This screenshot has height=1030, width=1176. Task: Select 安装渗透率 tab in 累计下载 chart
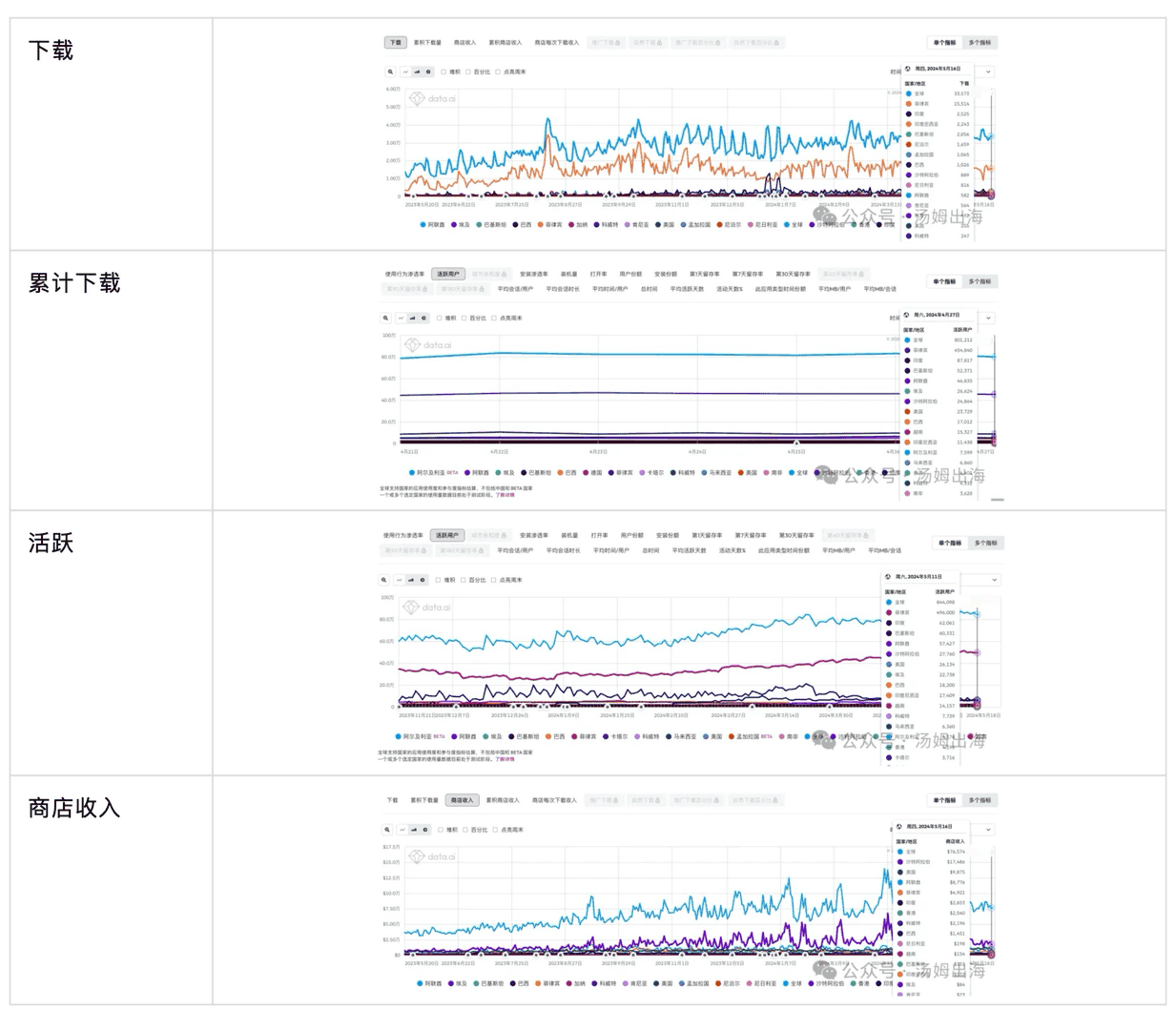[533, 274]
